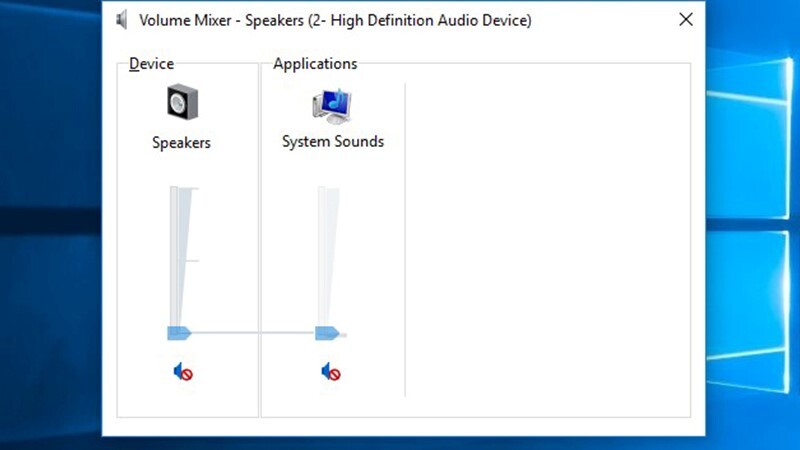Image resolution: width=800 pixels, height=450 pixels.
Task: Click the Speakers device icon
Action: [x=183, y=102]
